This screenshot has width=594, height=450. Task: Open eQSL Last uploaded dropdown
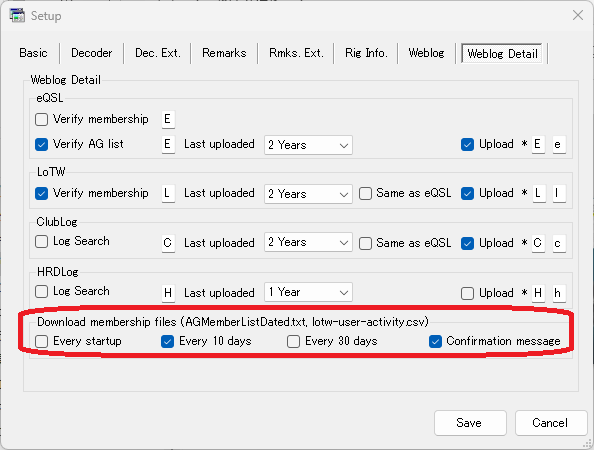coord(308,145)
